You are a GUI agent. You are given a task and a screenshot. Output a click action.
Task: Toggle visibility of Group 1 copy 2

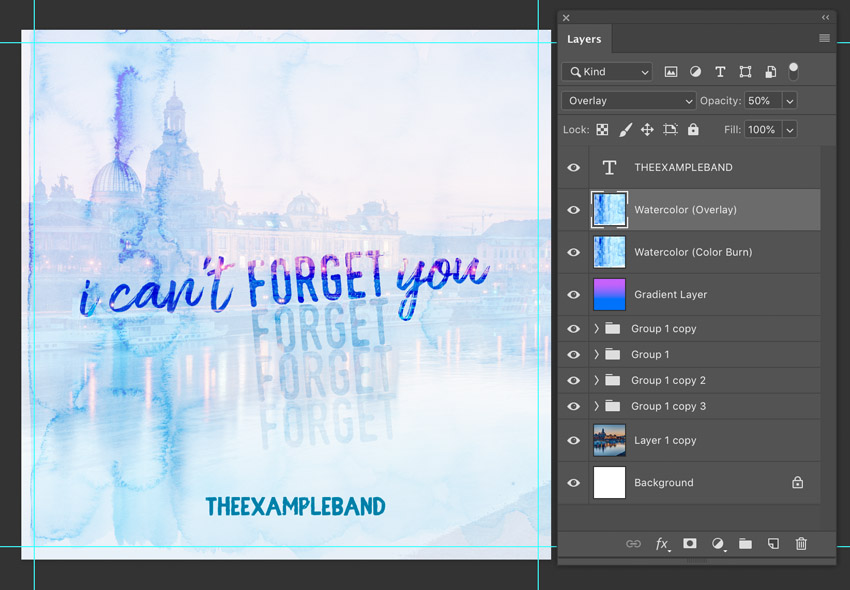coord(574,380)
